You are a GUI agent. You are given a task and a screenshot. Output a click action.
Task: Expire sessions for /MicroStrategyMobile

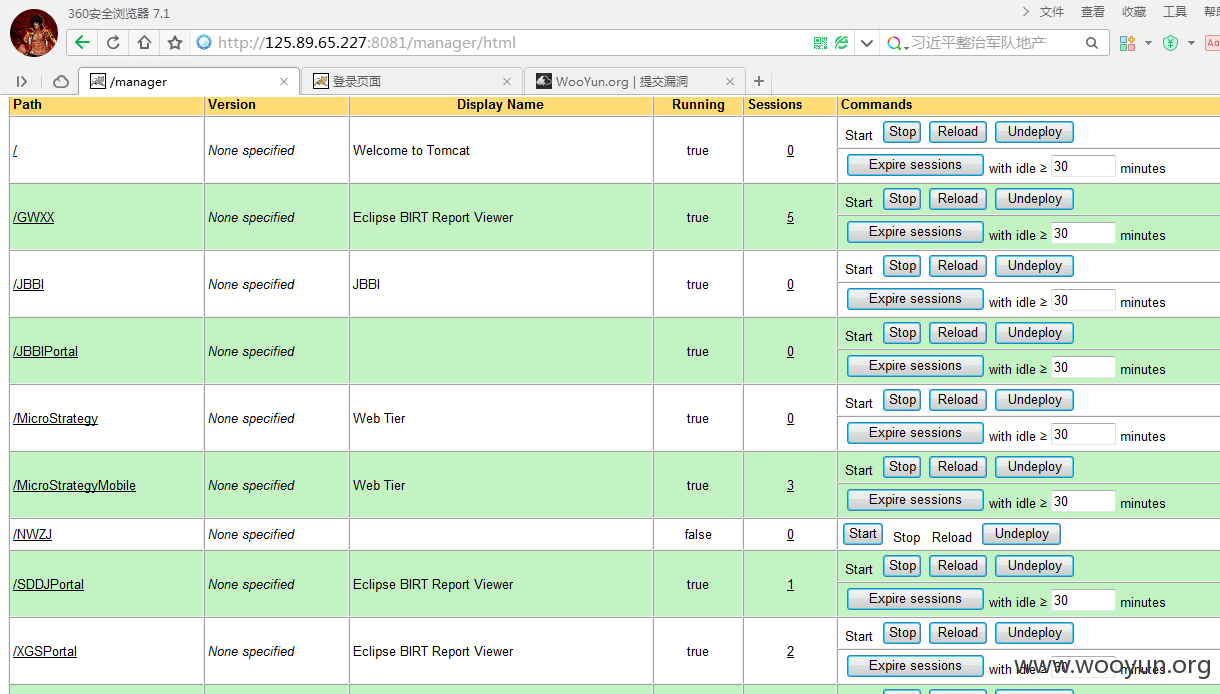tap(915, 500)
